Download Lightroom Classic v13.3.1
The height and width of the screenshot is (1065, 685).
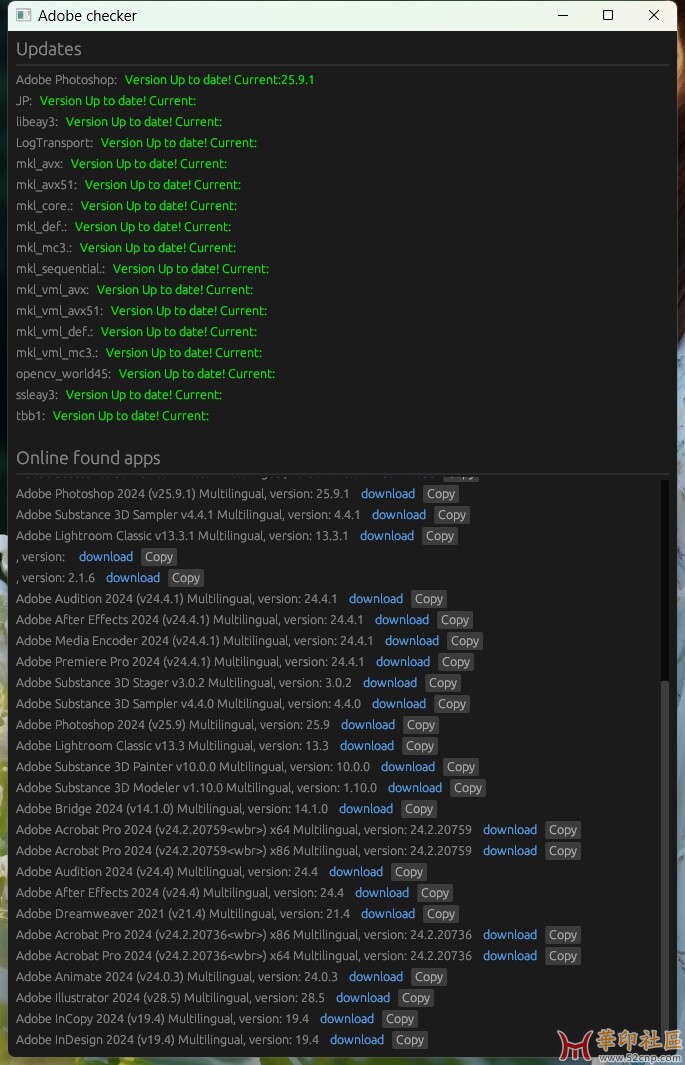pos(387,536)
